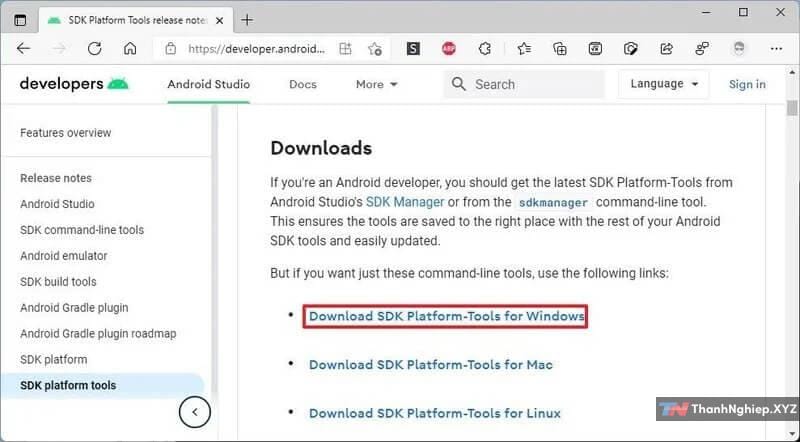This screenshot has height=442, width=800.
Task: Download SDK Platform-Tools for Linux
Action: (435, 413)
